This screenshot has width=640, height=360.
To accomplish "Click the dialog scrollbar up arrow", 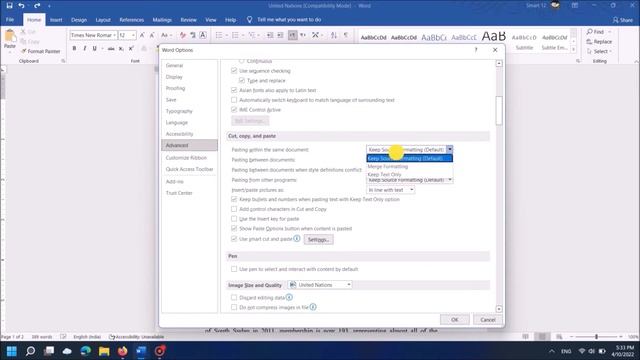I will pyautogui.click(x=499, y=64).
